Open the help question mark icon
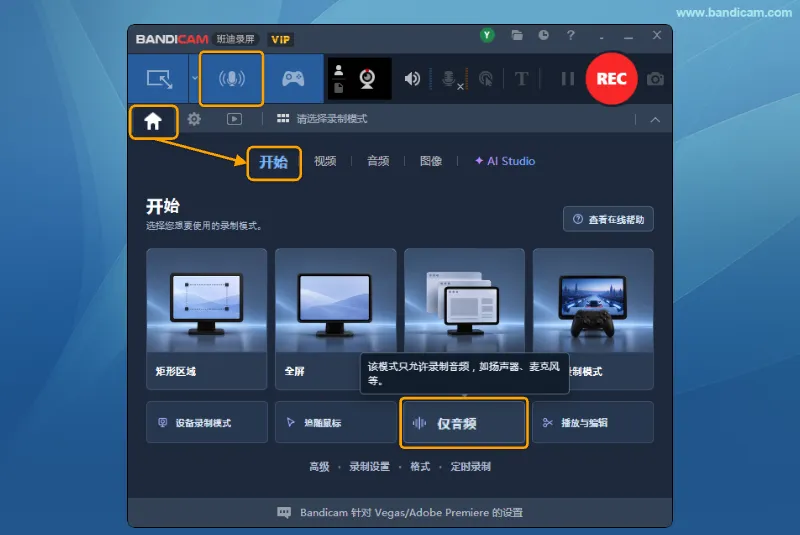Image resolution: width=800 pixels, height=535 pixels. (570, 35)
